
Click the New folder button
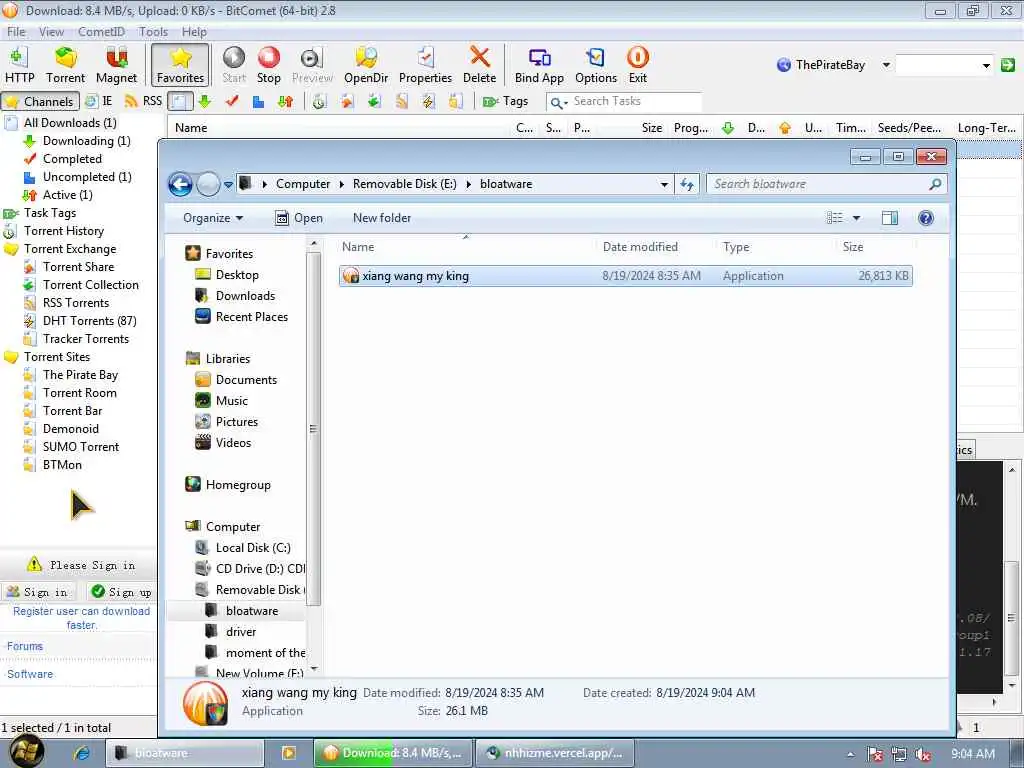[x=382, y=218]
